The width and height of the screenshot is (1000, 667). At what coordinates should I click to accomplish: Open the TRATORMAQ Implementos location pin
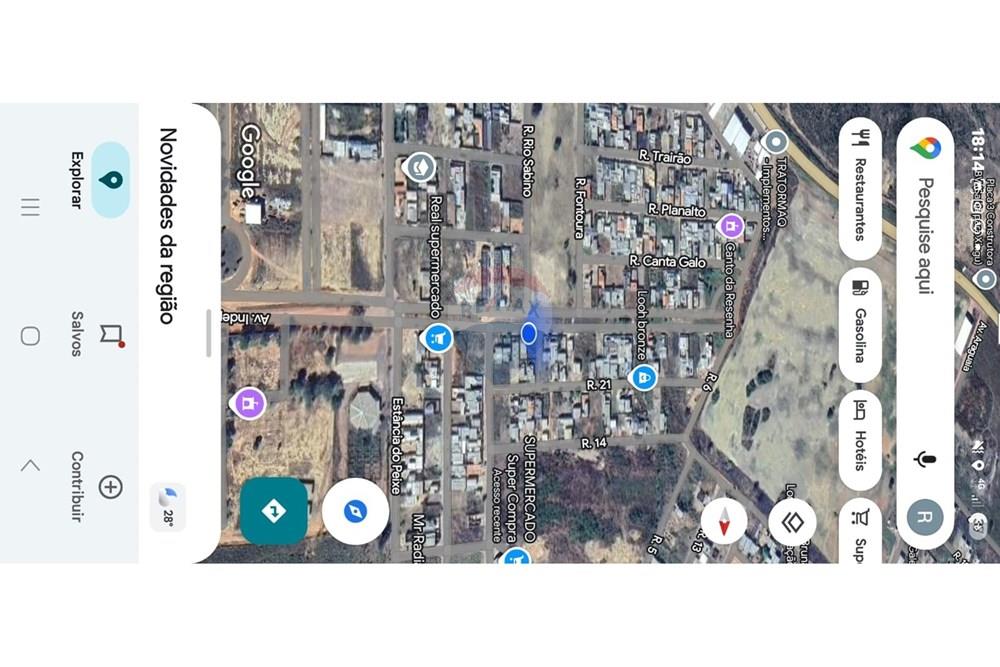[x=775, y=142]
